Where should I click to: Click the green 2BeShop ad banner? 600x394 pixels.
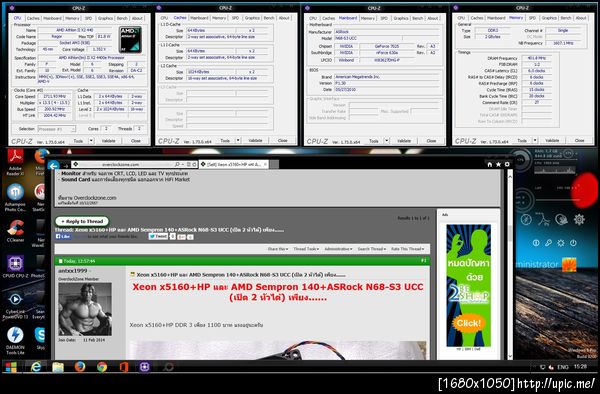click(468, 285)
